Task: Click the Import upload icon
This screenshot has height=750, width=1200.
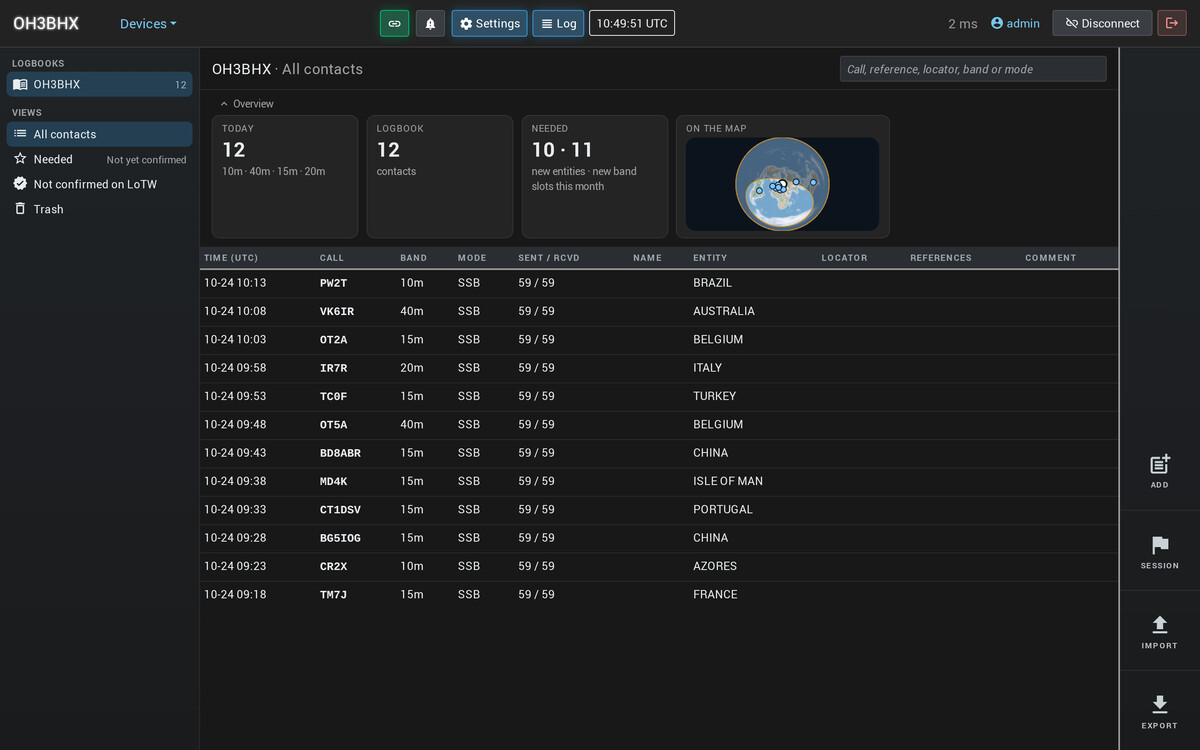Action: [x=1160, y=625]
